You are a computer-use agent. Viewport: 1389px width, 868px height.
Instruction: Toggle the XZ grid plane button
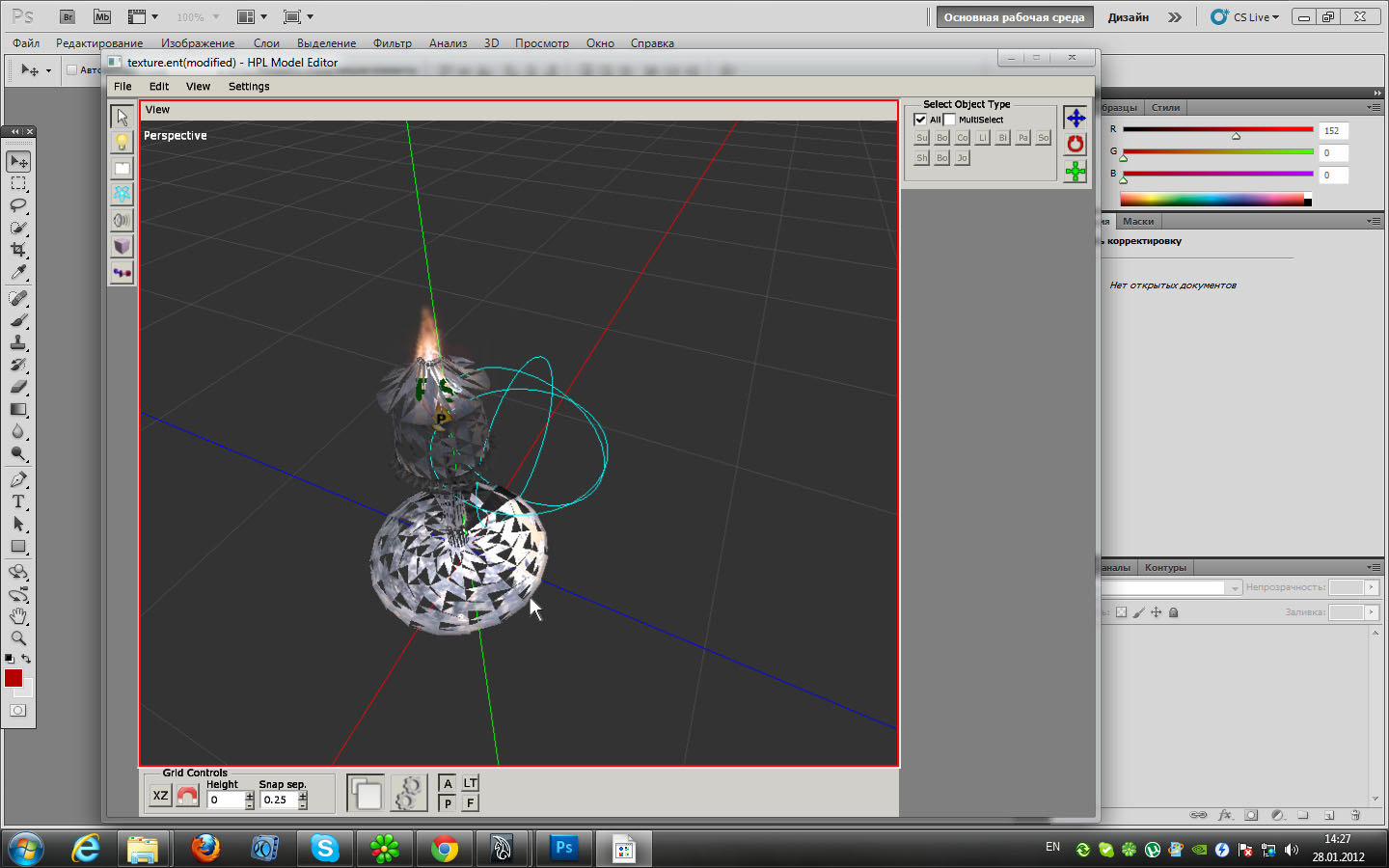160,796
